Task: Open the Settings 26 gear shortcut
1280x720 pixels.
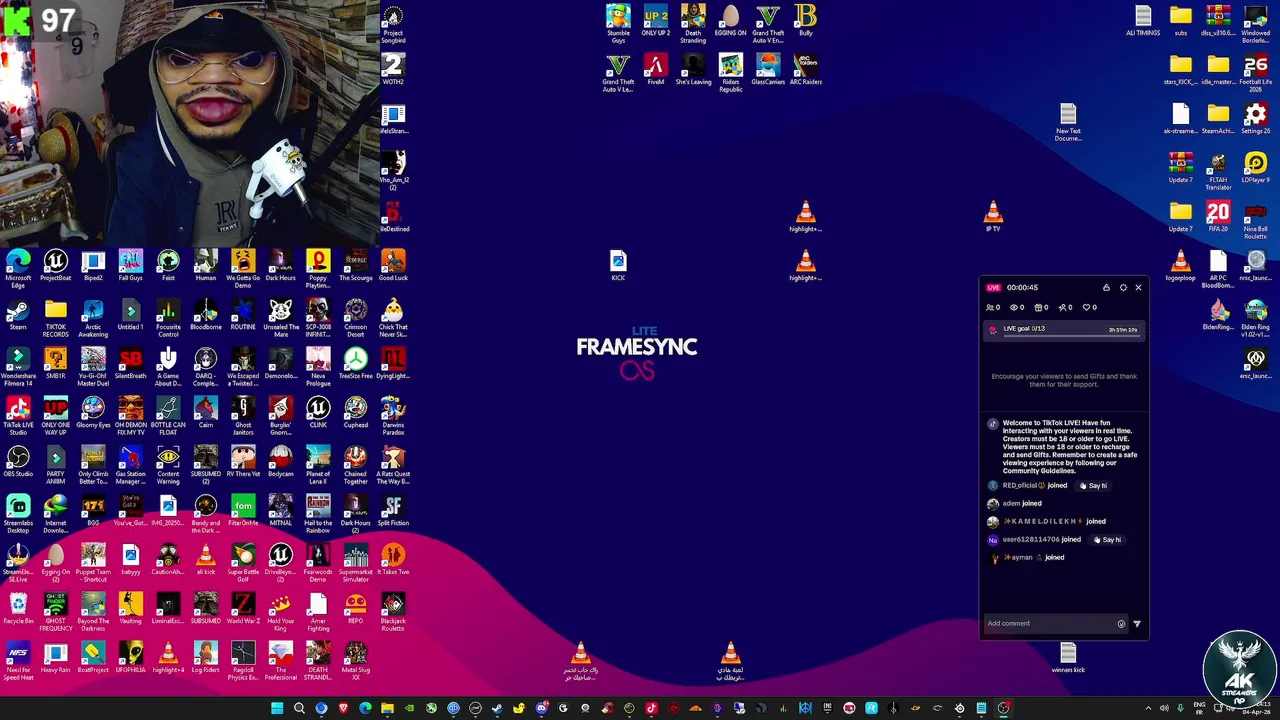Action: tap(1256, 118)
